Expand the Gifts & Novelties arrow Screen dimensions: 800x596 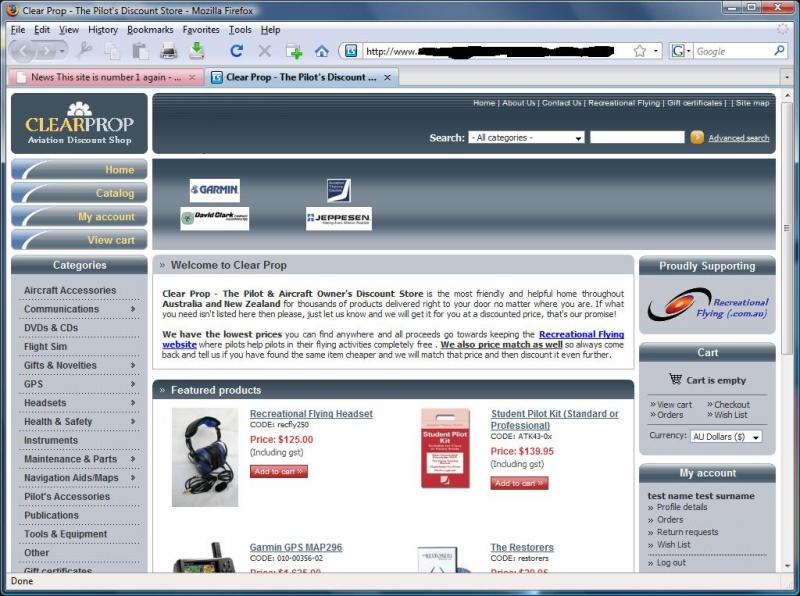pyautogui.click(x=133, y=365)
